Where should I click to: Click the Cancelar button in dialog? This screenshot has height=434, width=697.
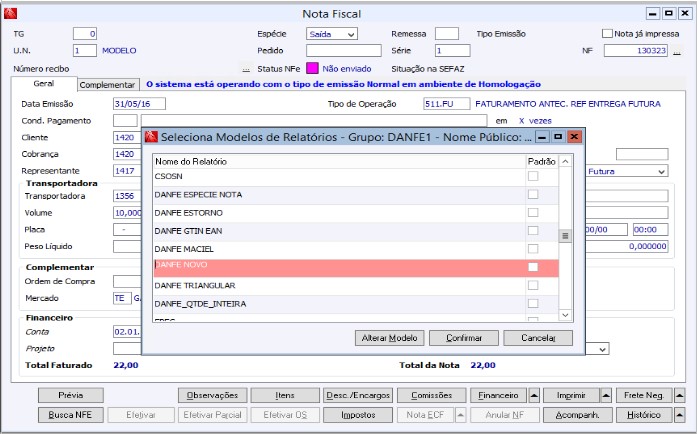538,338
